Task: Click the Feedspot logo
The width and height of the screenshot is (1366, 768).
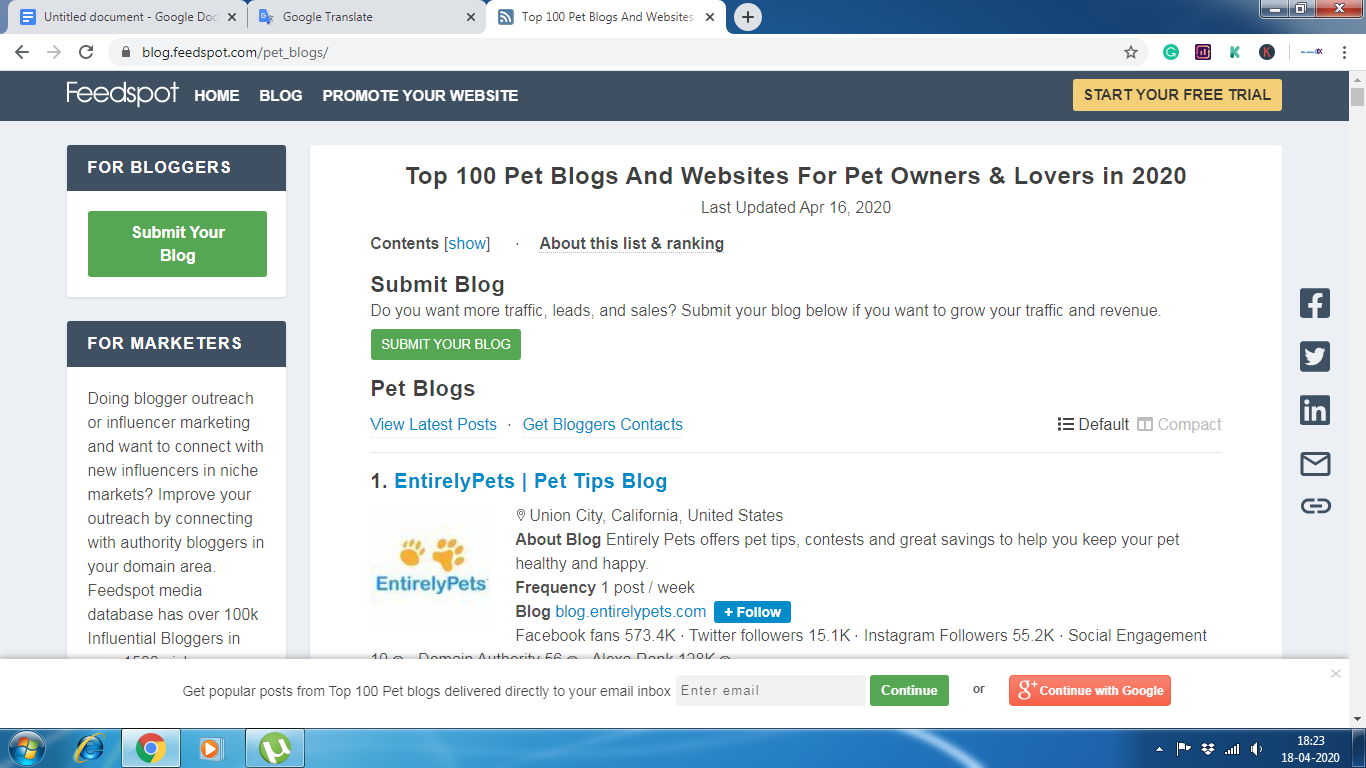Action: click(122, 94)
